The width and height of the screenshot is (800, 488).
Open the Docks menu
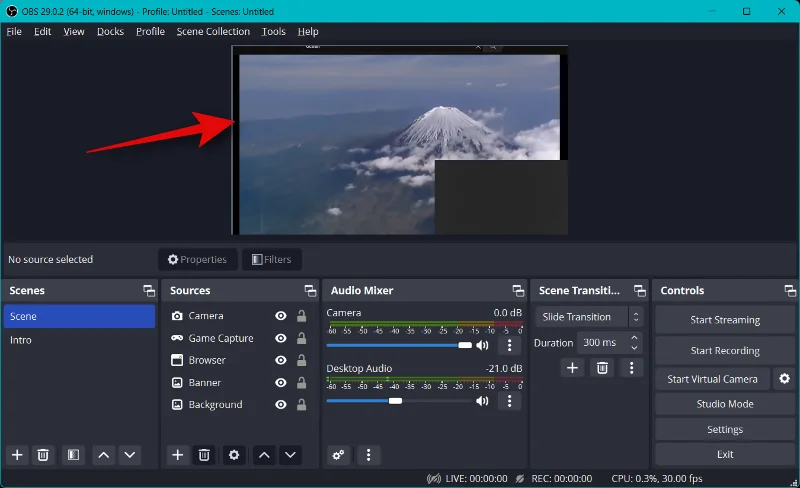pos(110,32)
